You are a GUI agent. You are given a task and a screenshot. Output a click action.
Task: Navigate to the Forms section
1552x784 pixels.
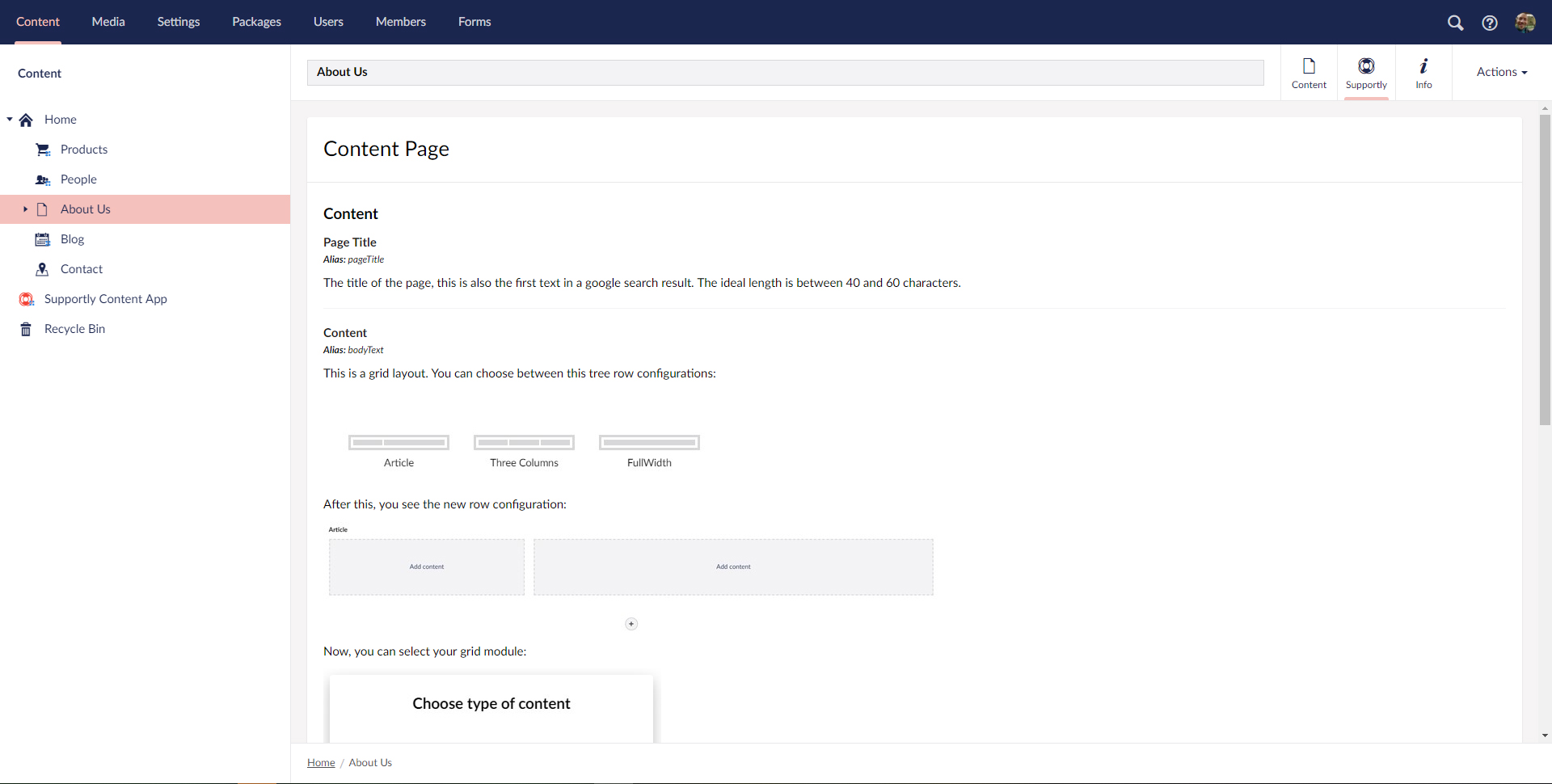(474, 22)
